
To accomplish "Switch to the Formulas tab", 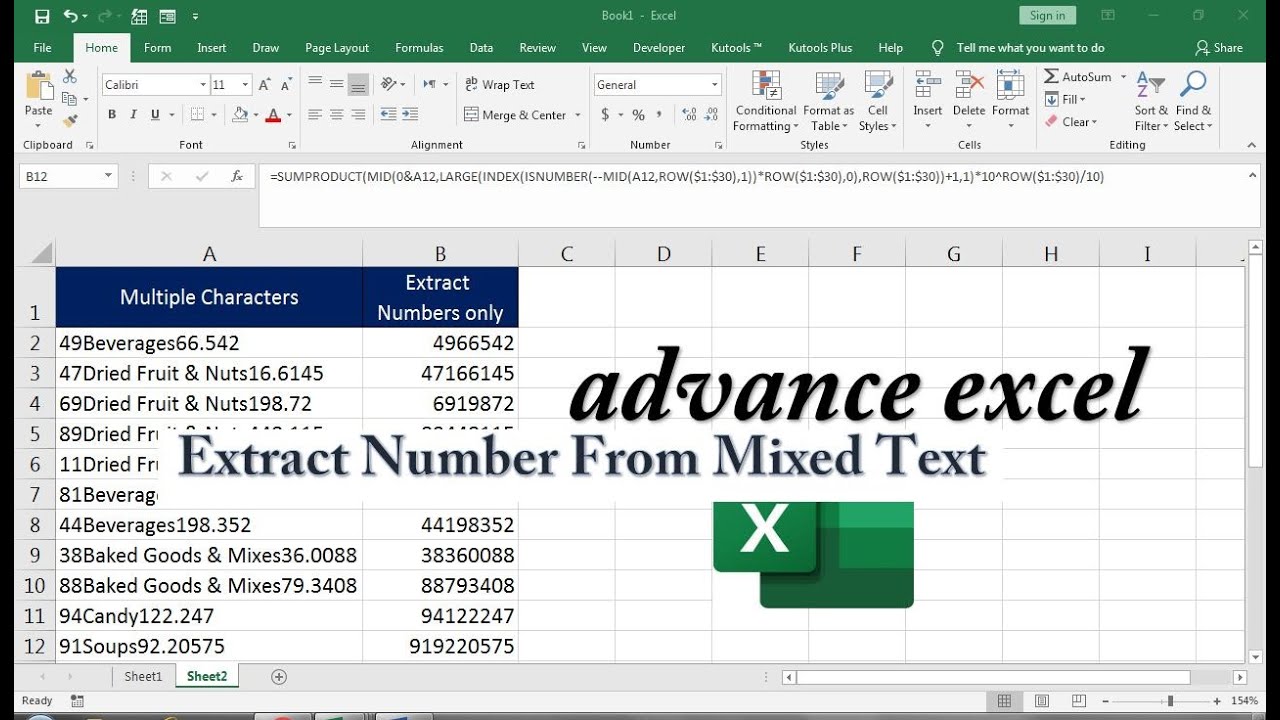I will 419,47.
